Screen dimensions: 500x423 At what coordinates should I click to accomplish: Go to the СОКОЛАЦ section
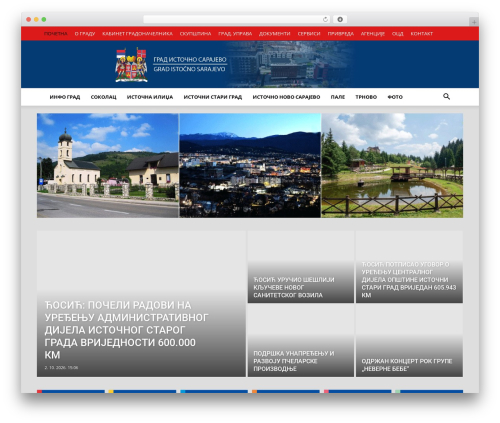point(103,97)
